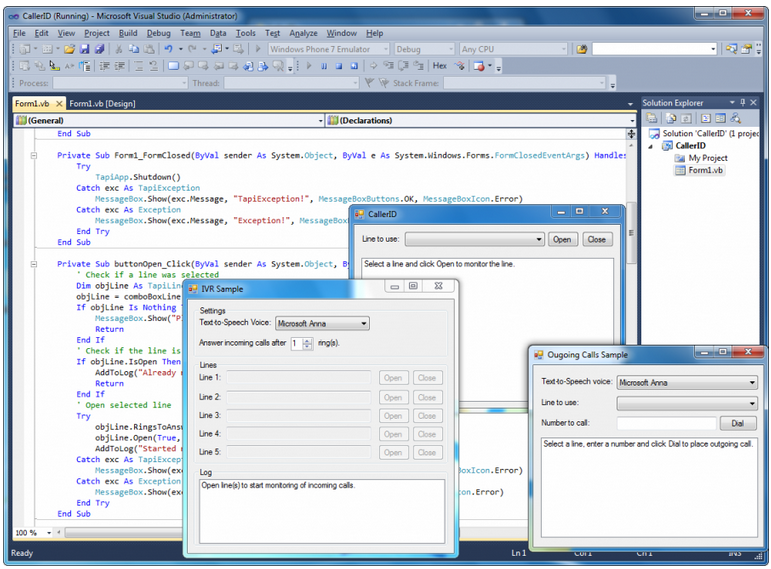Image resolution: width=771 pixels, height=569 pixels.
Task: Click Properties icon in Solution Explorer toolbar
Action: (x=652, y=118)
